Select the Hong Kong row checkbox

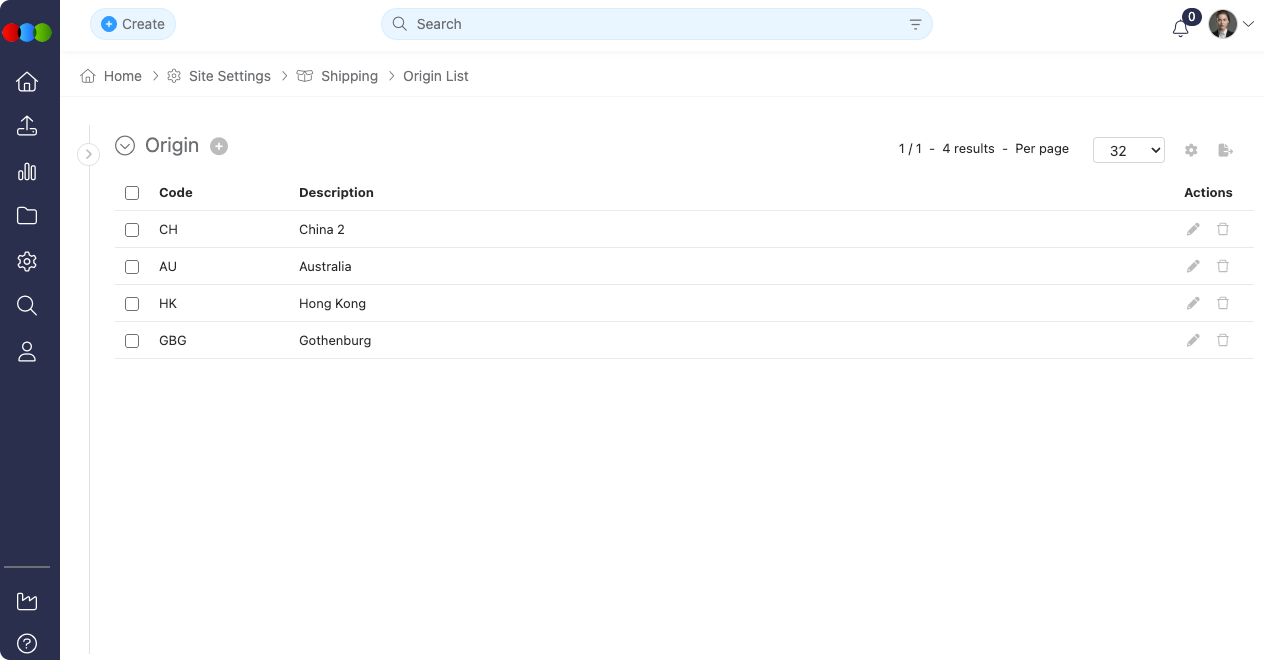(x=132, y=304)
